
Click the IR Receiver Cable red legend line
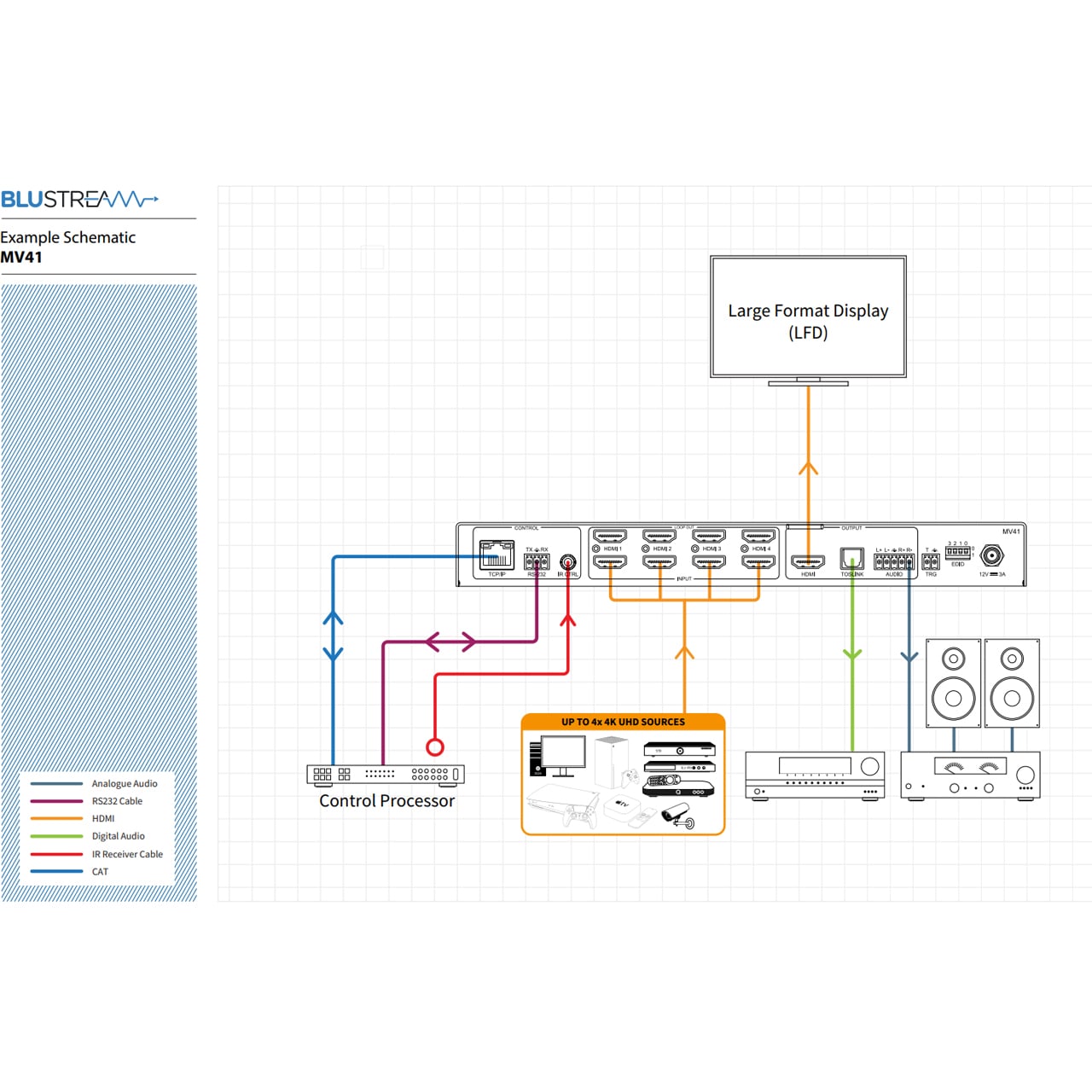click(x=56, y=854)
